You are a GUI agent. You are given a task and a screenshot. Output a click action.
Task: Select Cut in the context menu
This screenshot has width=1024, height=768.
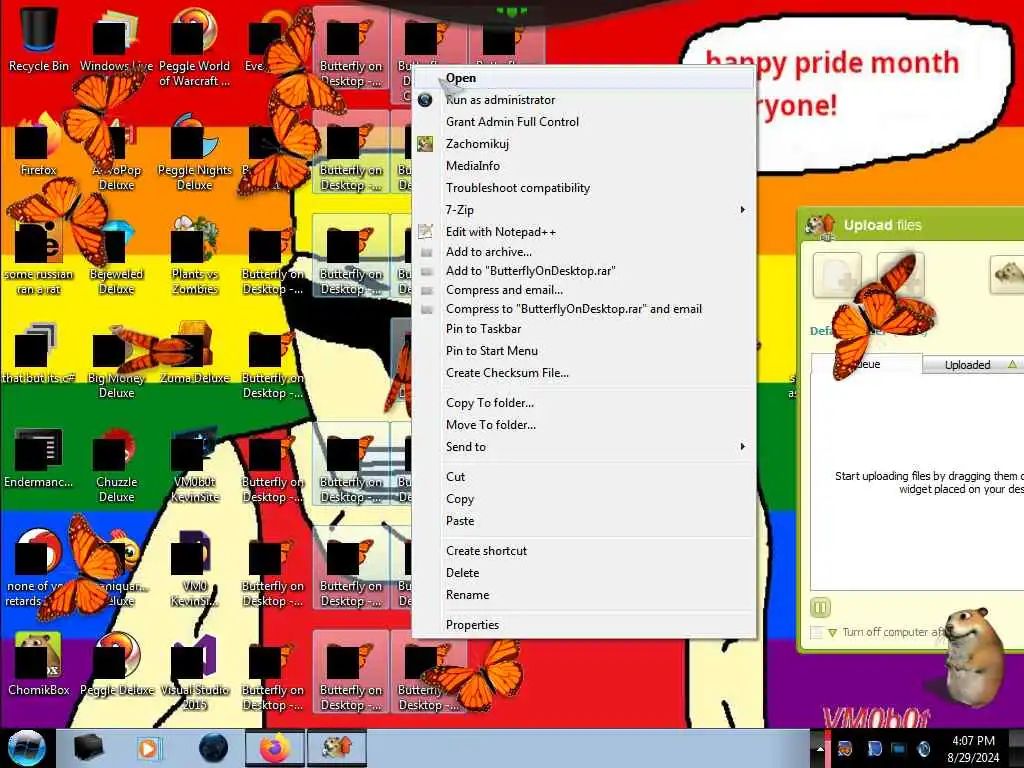(x=584, y=477)
